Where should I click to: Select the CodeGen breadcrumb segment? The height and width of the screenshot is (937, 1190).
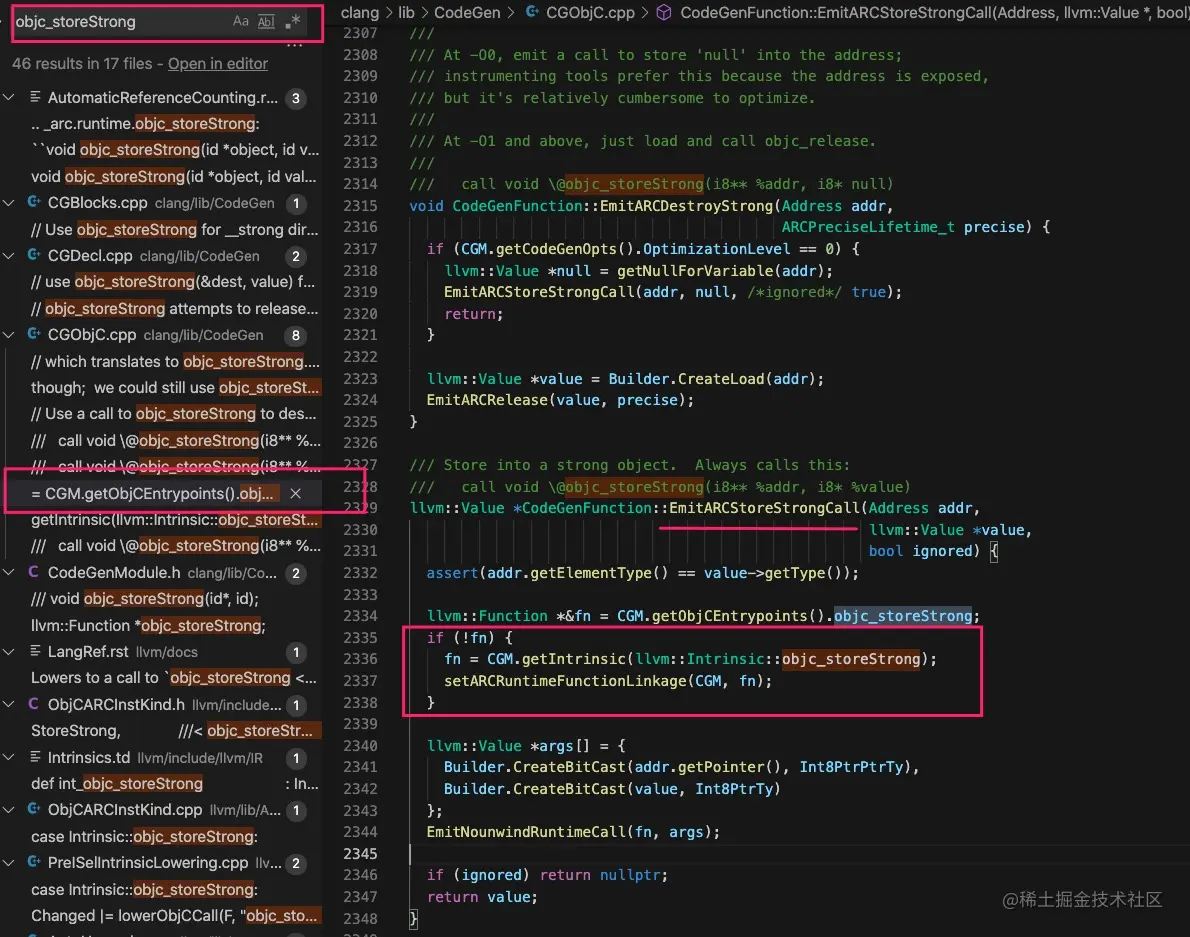click(x=467, y=12)
